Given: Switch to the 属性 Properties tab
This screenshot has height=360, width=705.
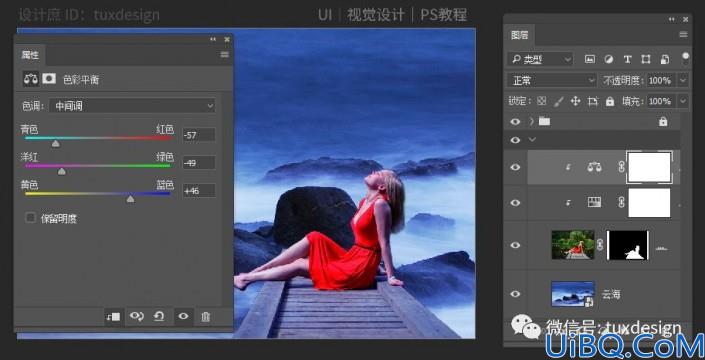Looking at the screenshot, I should 30,55.
